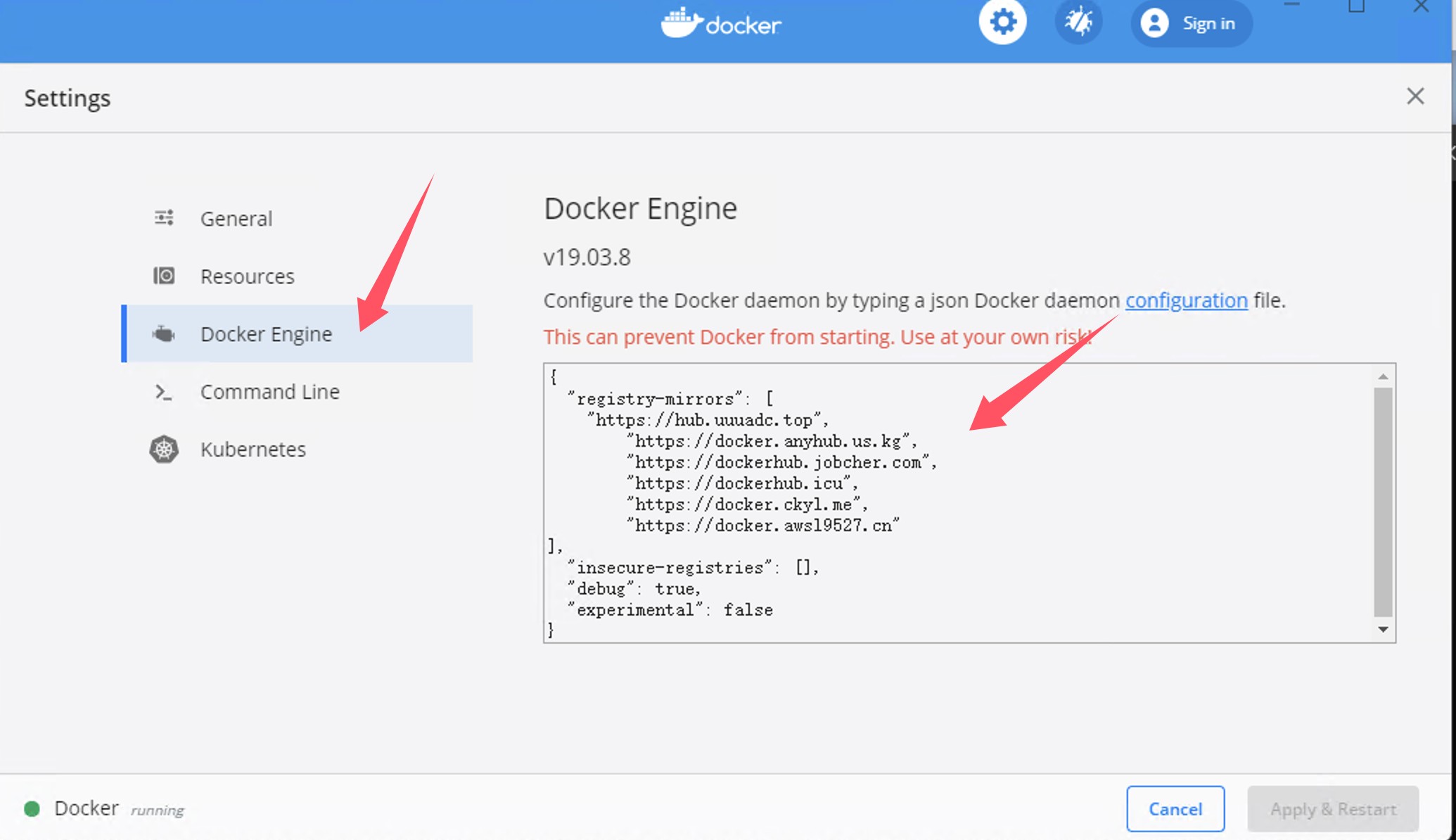Viewport: 1456px width, 840px height.
Task: Click the Docker Engine settings icon
Action: pyautogui.click(x=163, y=333)
